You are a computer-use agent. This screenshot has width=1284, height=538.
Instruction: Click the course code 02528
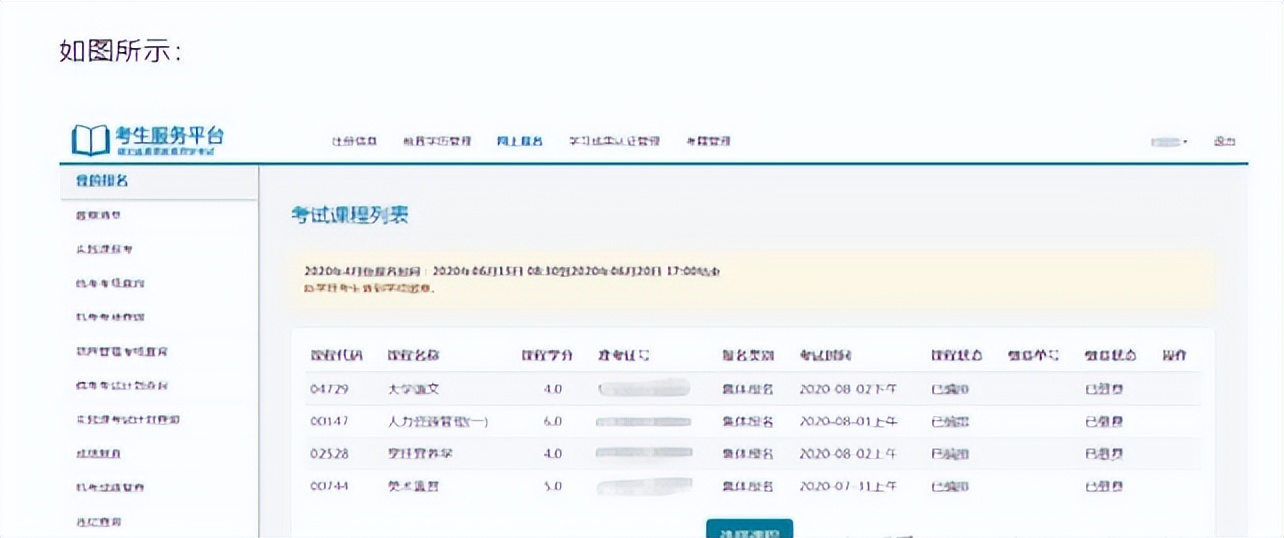[329, 454]
